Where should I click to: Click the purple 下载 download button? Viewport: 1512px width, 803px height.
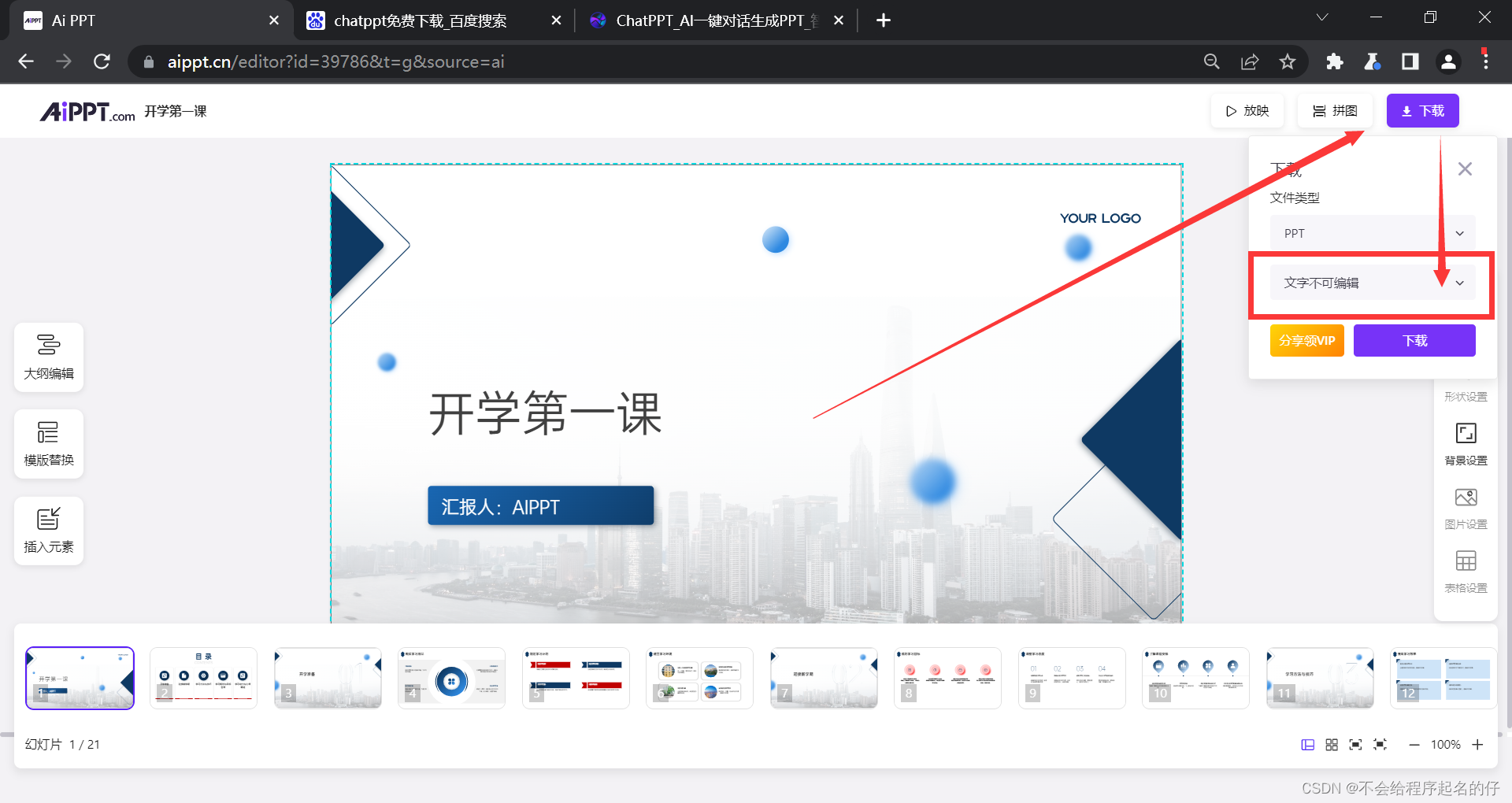click(1414, 340)
